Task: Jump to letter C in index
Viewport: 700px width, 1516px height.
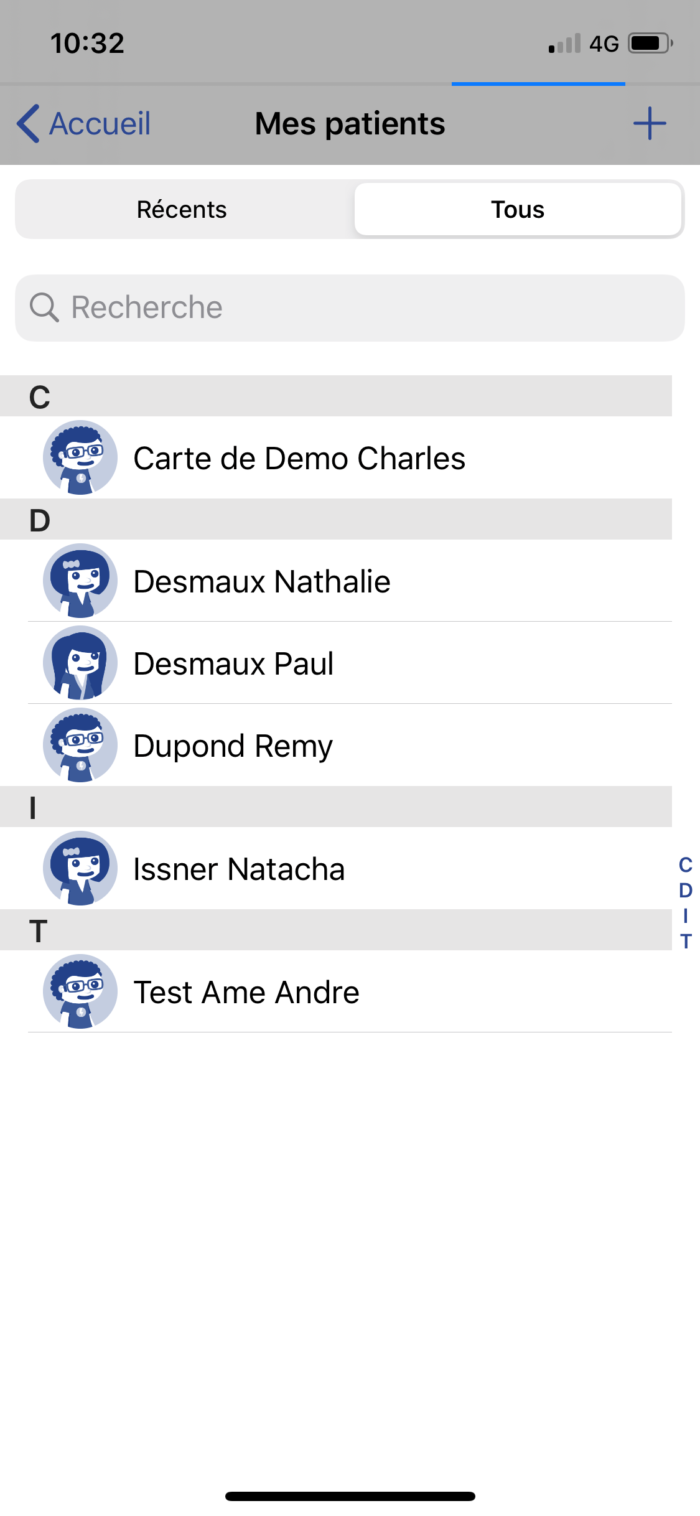Action: (x=685, y=865)
